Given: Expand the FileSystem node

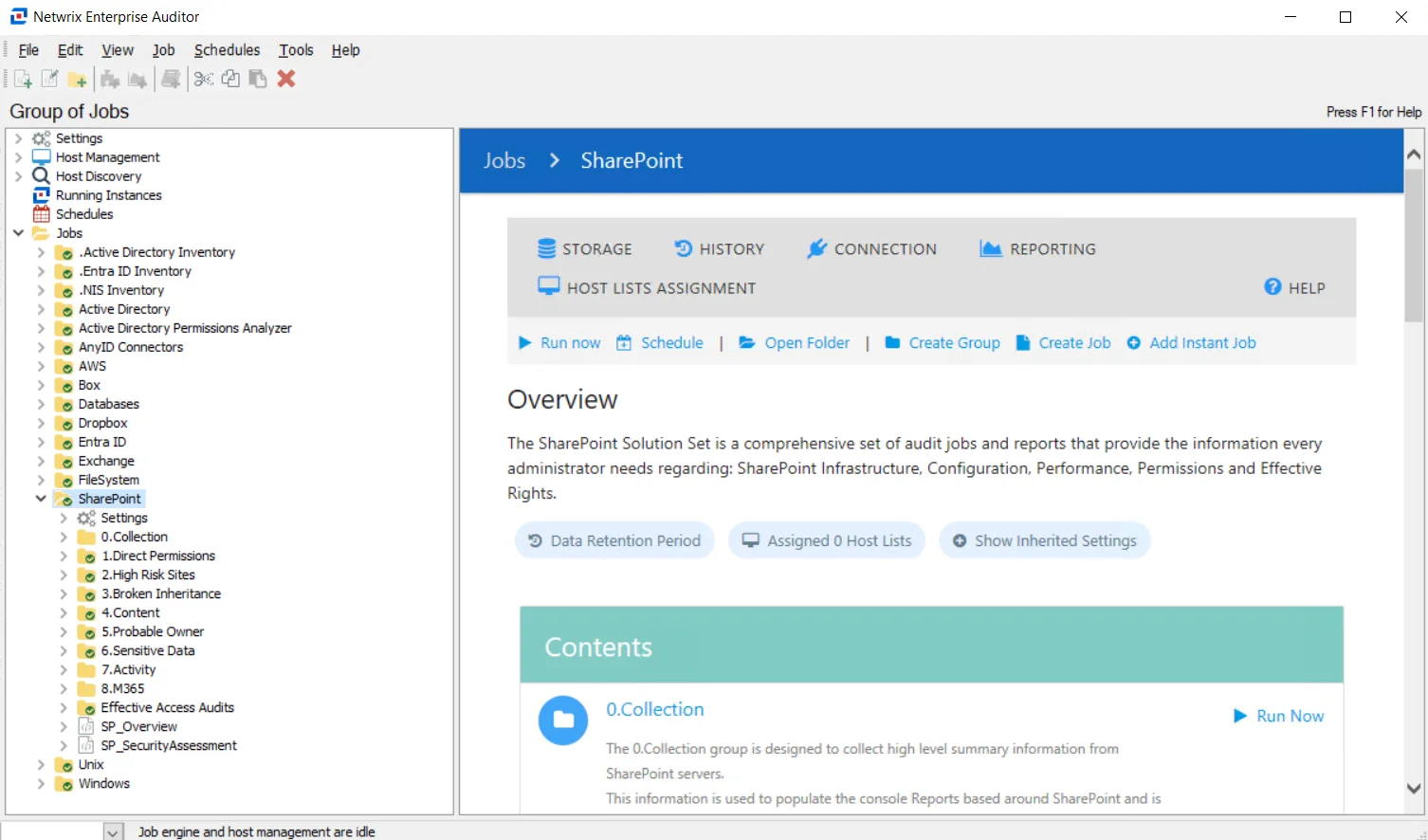Looking at the screenshot, I should 41,480.
